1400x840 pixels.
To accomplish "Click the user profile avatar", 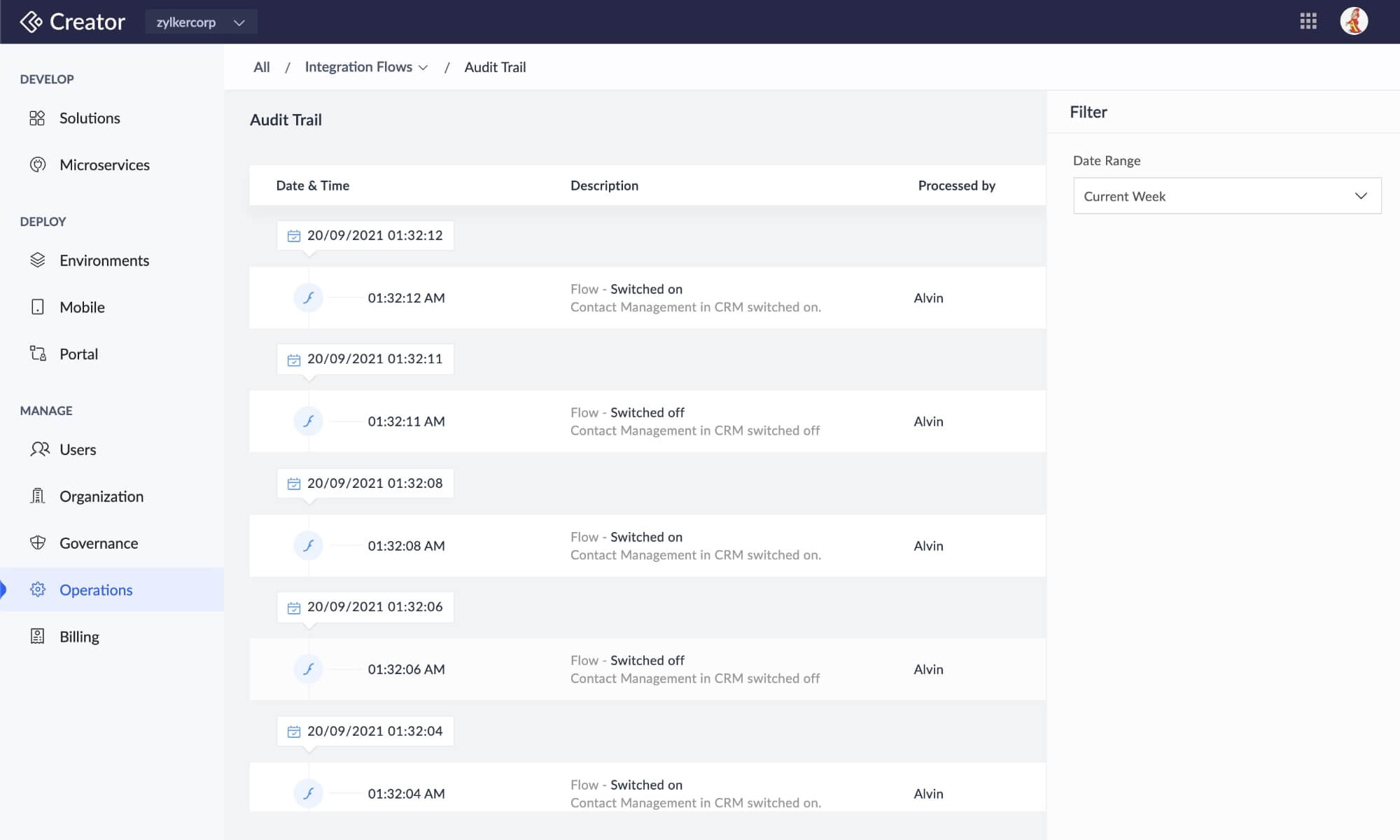I will point(1354,21).
